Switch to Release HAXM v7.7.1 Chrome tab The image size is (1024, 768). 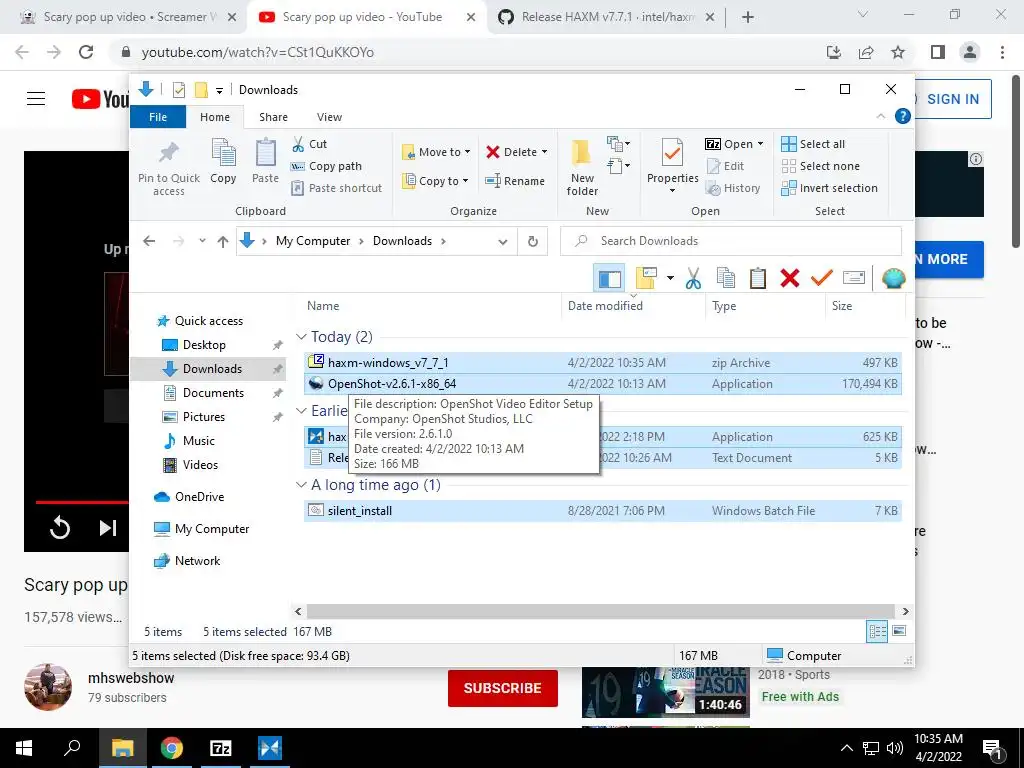605,17
